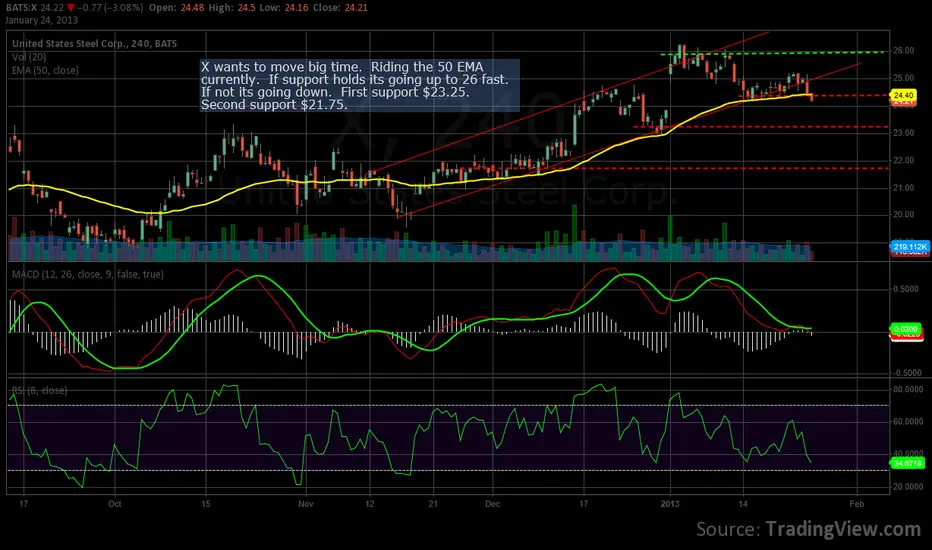Select the green dashed resistance line near 26
Screen dimensions: 932x550
pyautogui.click(x=774, y=53)
